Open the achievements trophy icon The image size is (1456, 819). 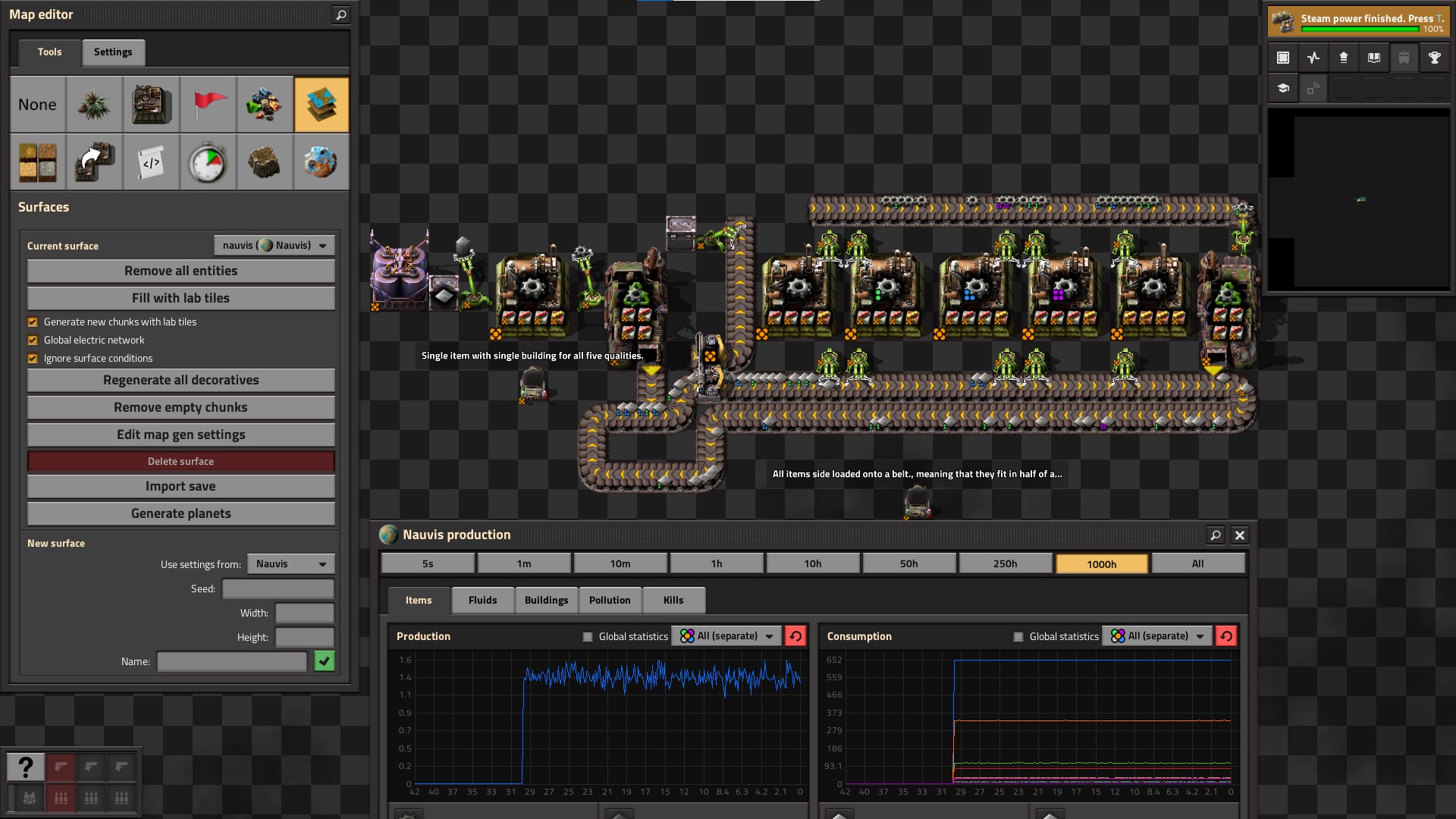1435,58
